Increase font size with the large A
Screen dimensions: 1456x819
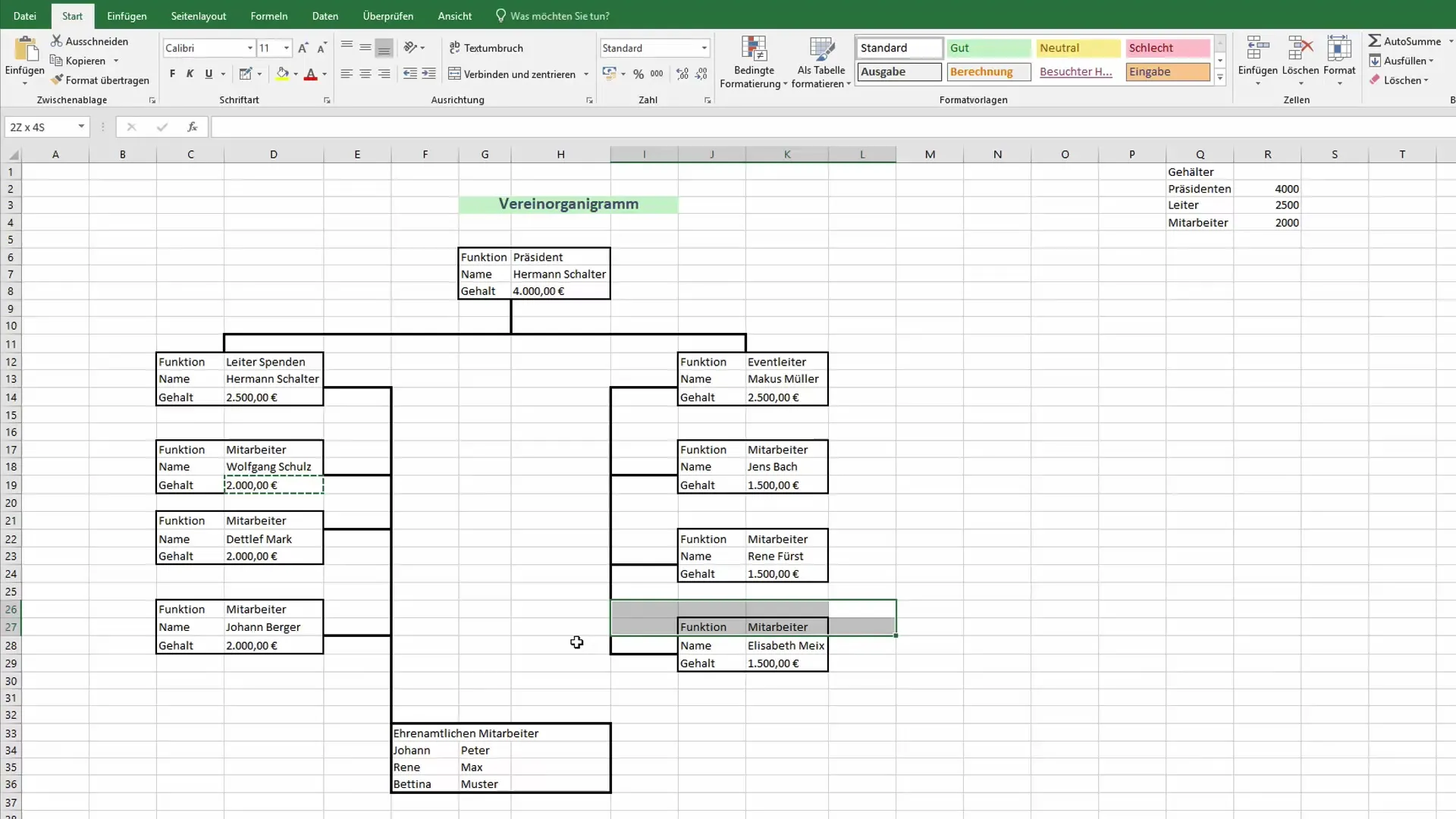click(303, 48)
